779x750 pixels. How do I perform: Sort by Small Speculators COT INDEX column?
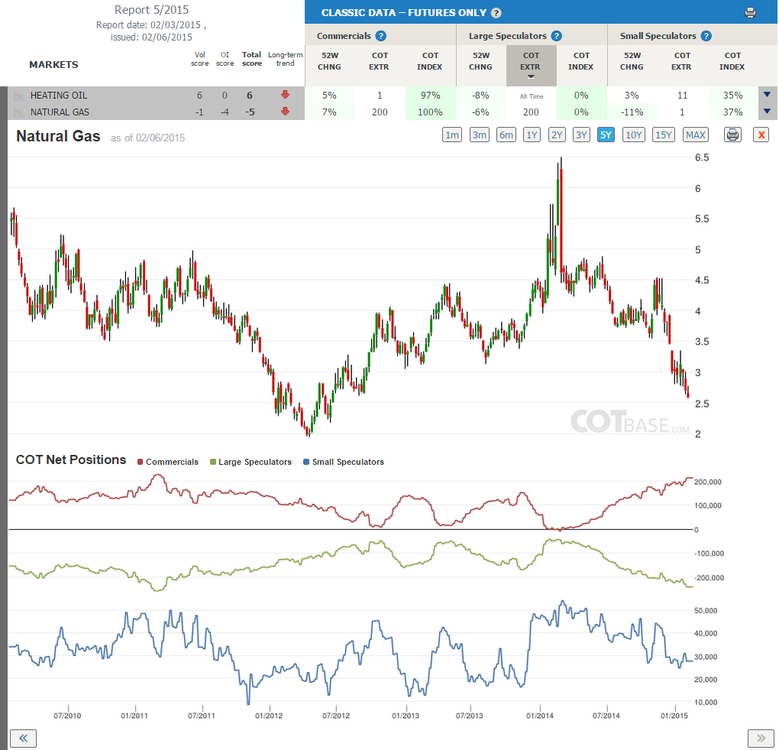[732, 61]
